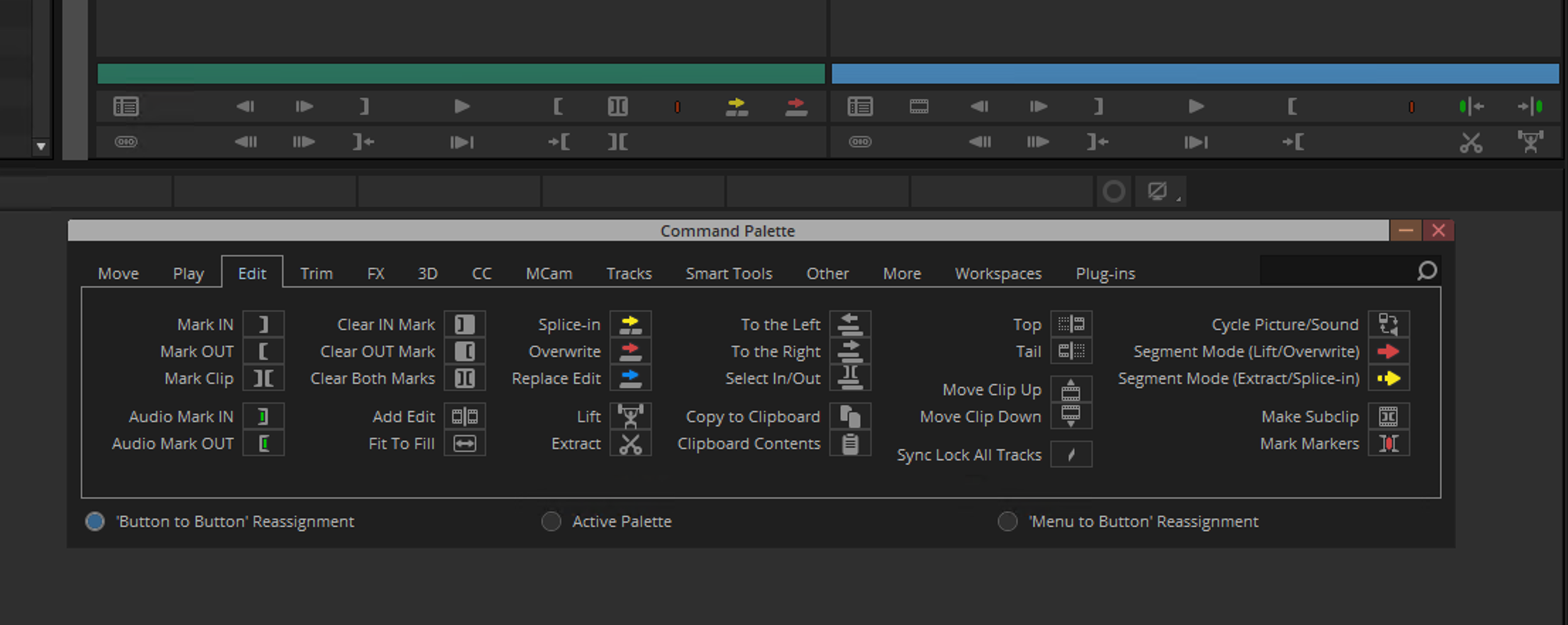Switch to the Trim tab
The height and width of the screenshot is (625, 1568).
tap(316, 274)
